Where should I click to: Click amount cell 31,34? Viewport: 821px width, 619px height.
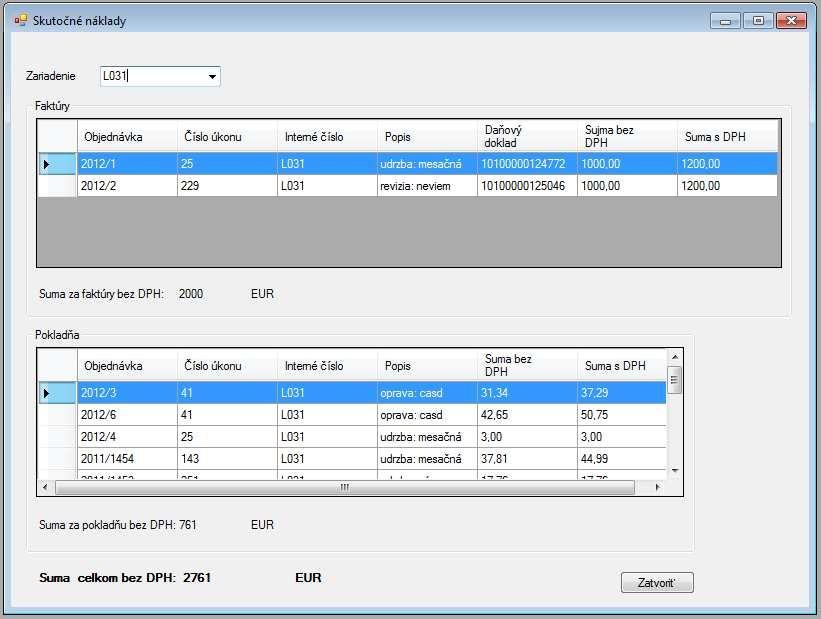click(527, 393)
